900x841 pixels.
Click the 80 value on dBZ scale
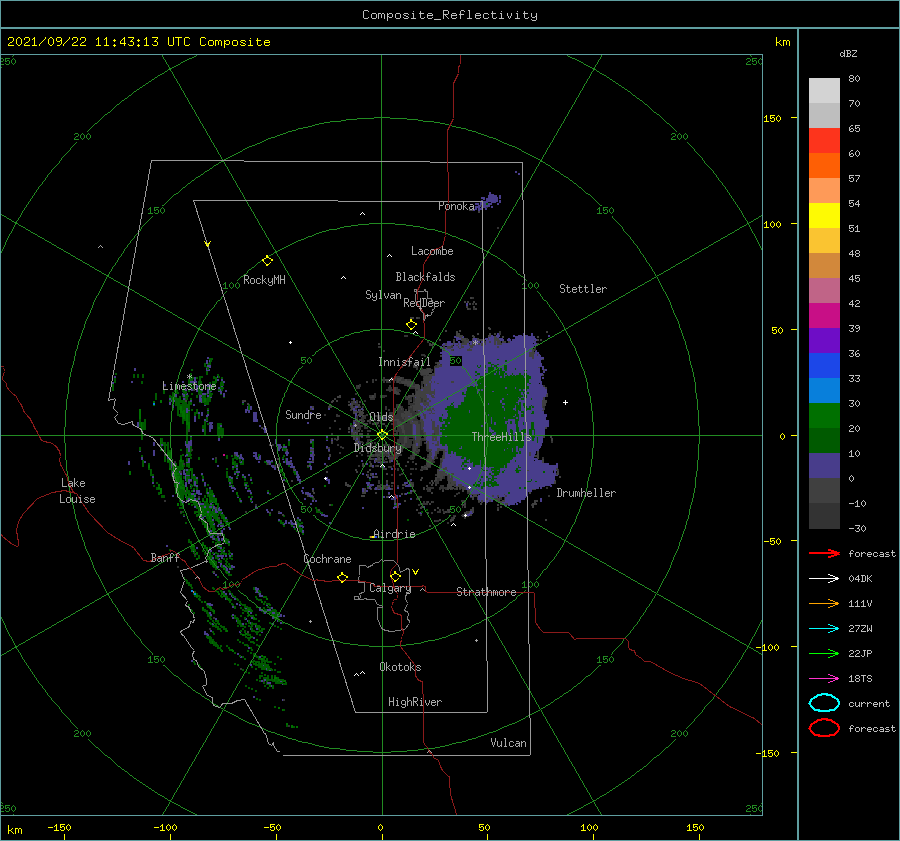[854, 79]
